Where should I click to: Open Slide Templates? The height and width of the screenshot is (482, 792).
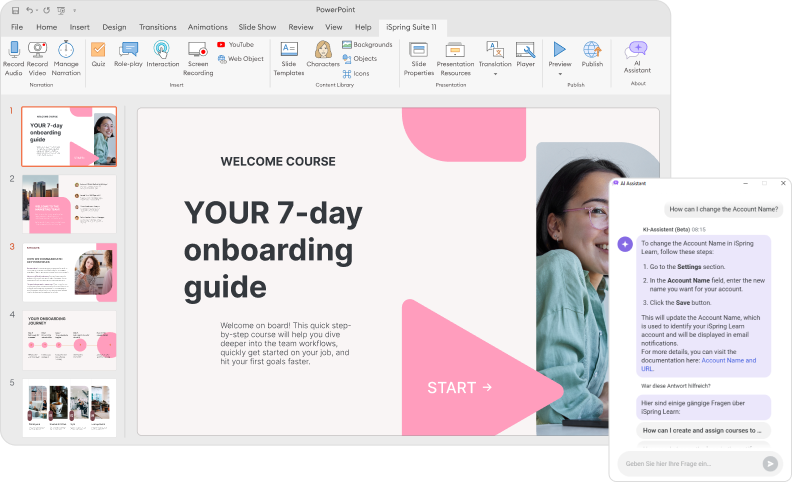(289, 50)
